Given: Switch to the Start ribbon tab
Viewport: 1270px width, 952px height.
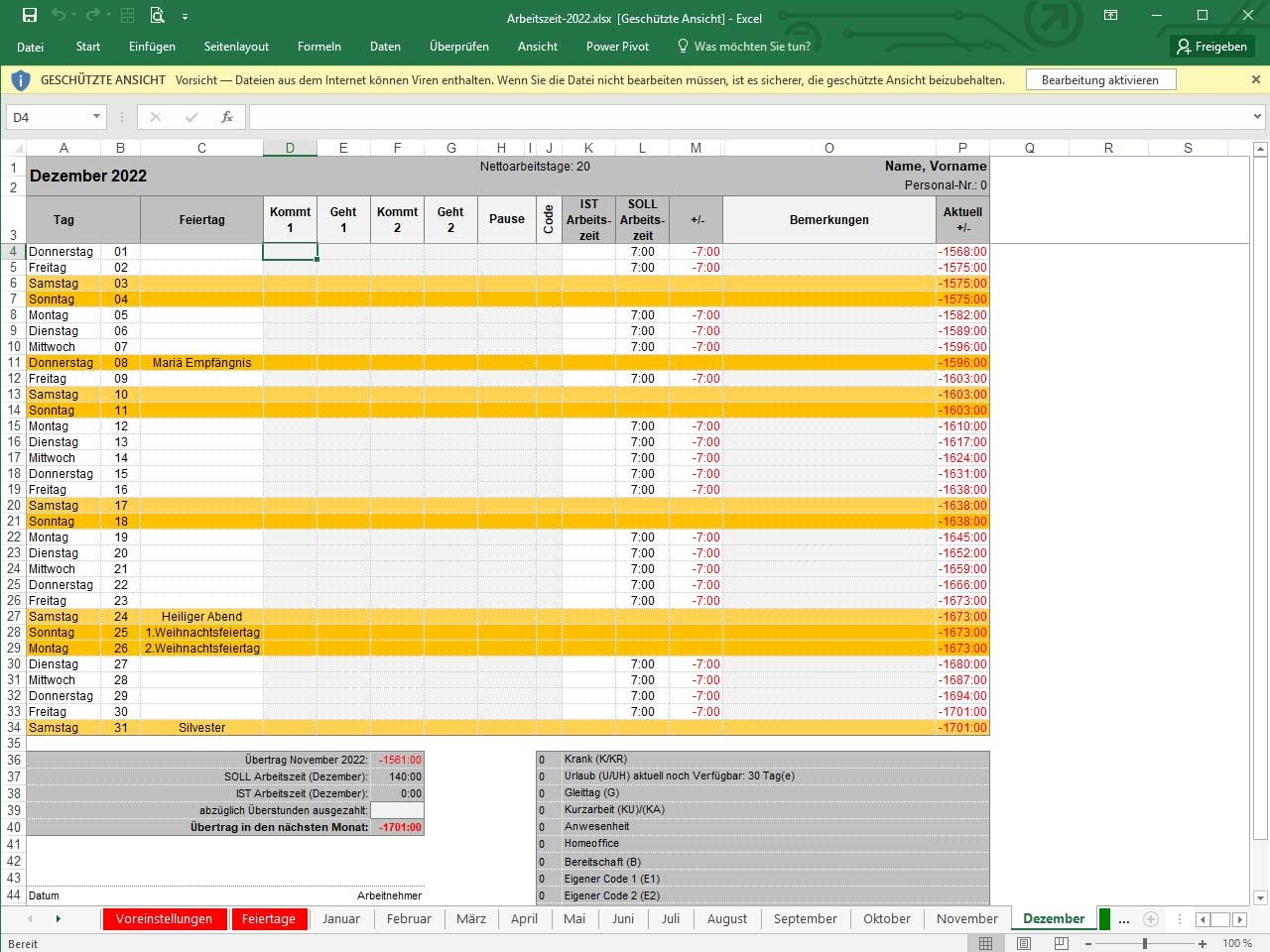Looking at the screenshot, I should coord(88,47).
